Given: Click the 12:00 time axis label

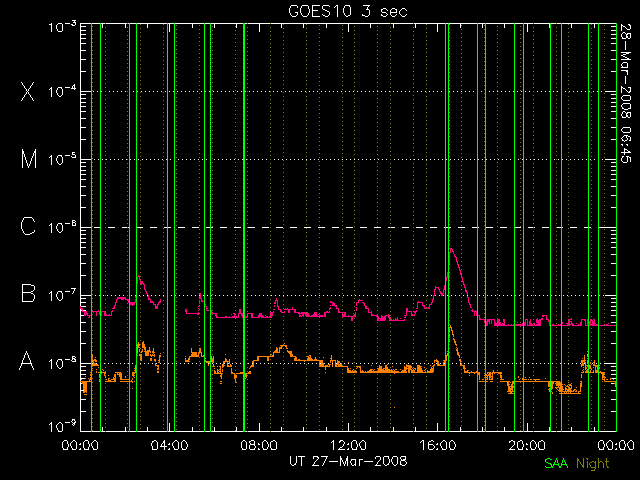Looking at the screenshot, I should [x=348, y=444].
